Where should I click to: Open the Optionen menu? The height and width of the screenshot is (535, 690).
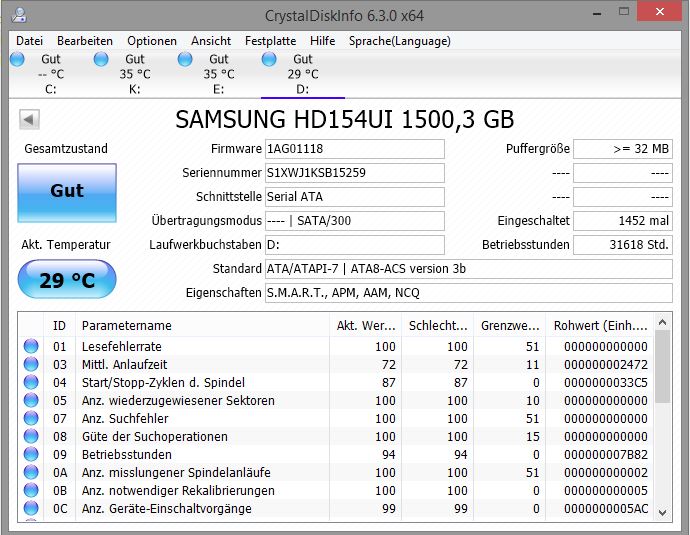coord(152,41)
